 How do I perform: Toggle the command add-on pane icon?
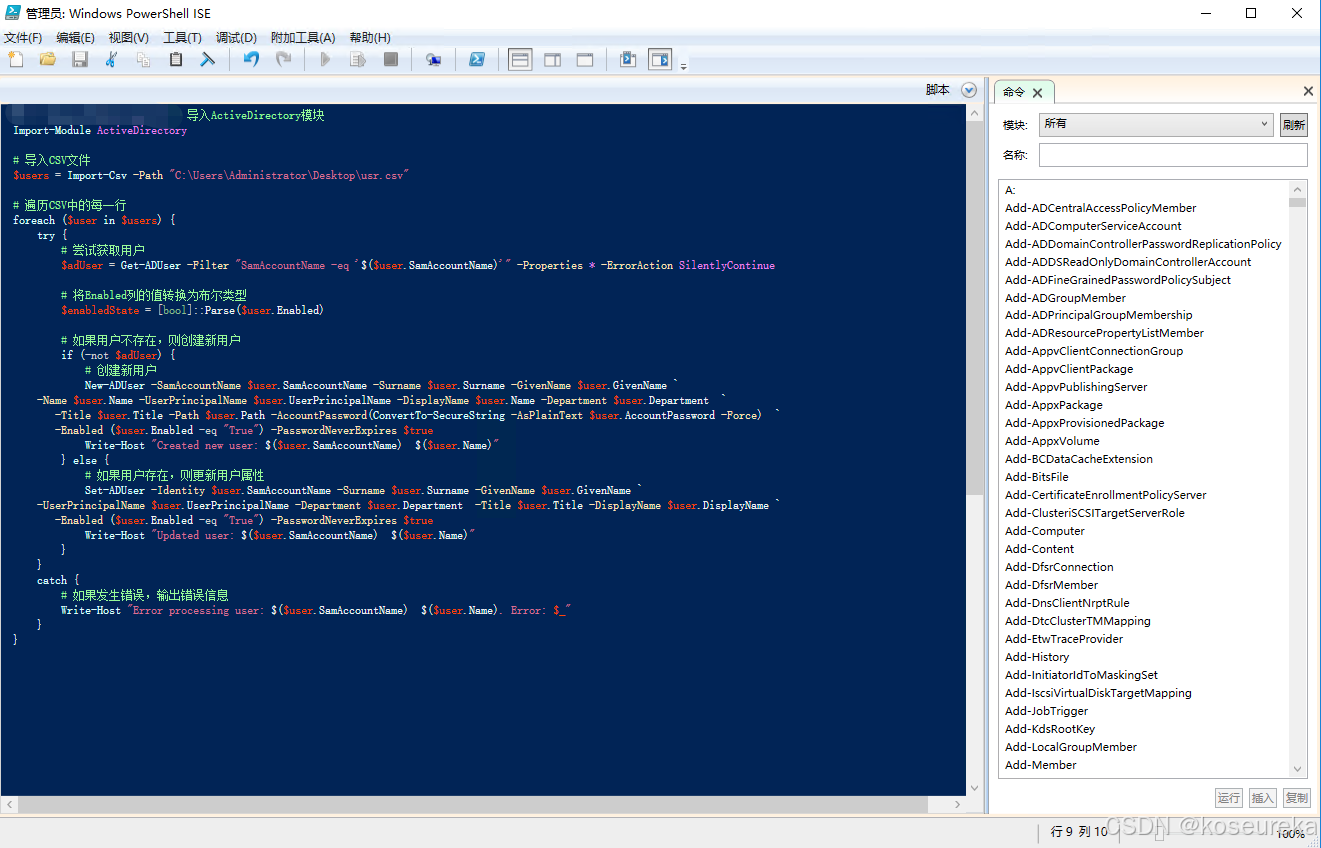pyautogui.click(x=660, y=60)
